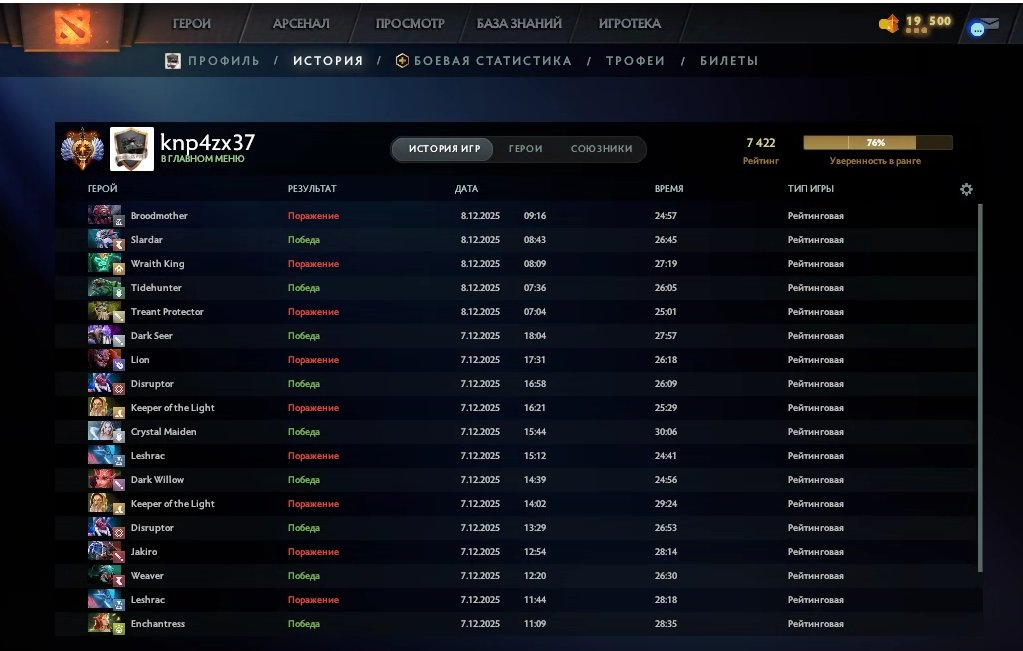The image size is (1023, 651).
Task: Open the БИЛЕТЫ tab
Action: [x=729, y=61]
